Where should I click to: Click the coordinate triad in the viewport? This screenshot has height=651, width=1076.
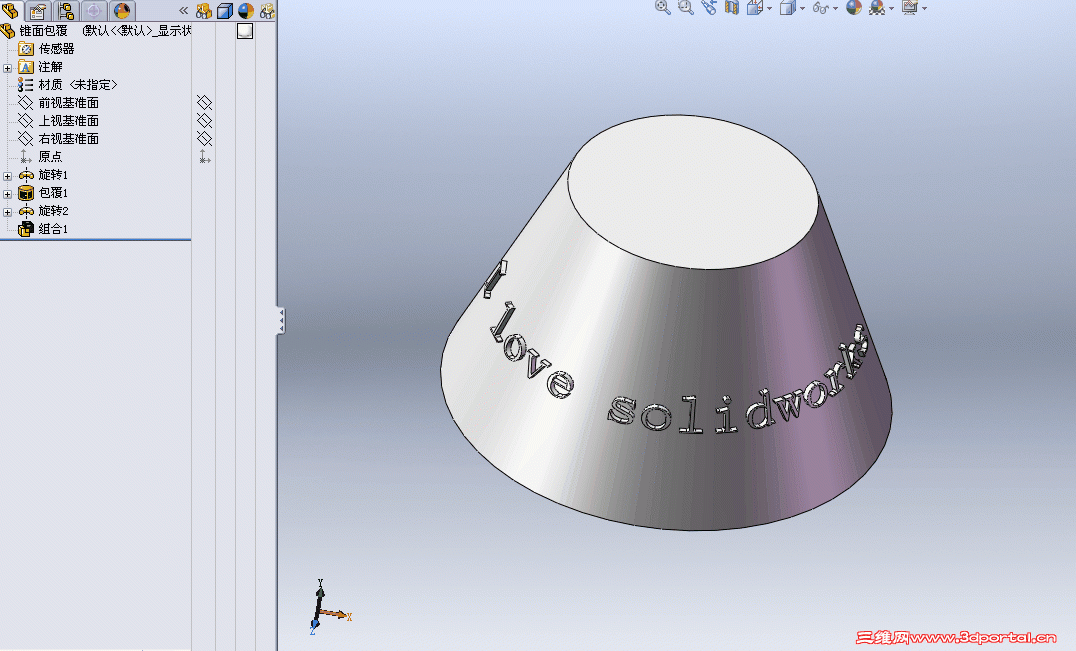coord(329,607)
